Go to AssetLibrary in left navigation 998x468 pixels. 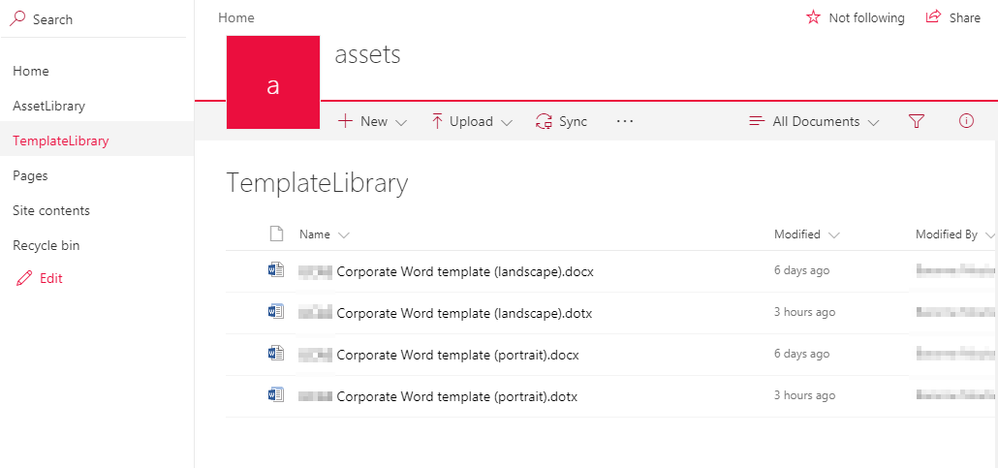(x=48, y=106)
